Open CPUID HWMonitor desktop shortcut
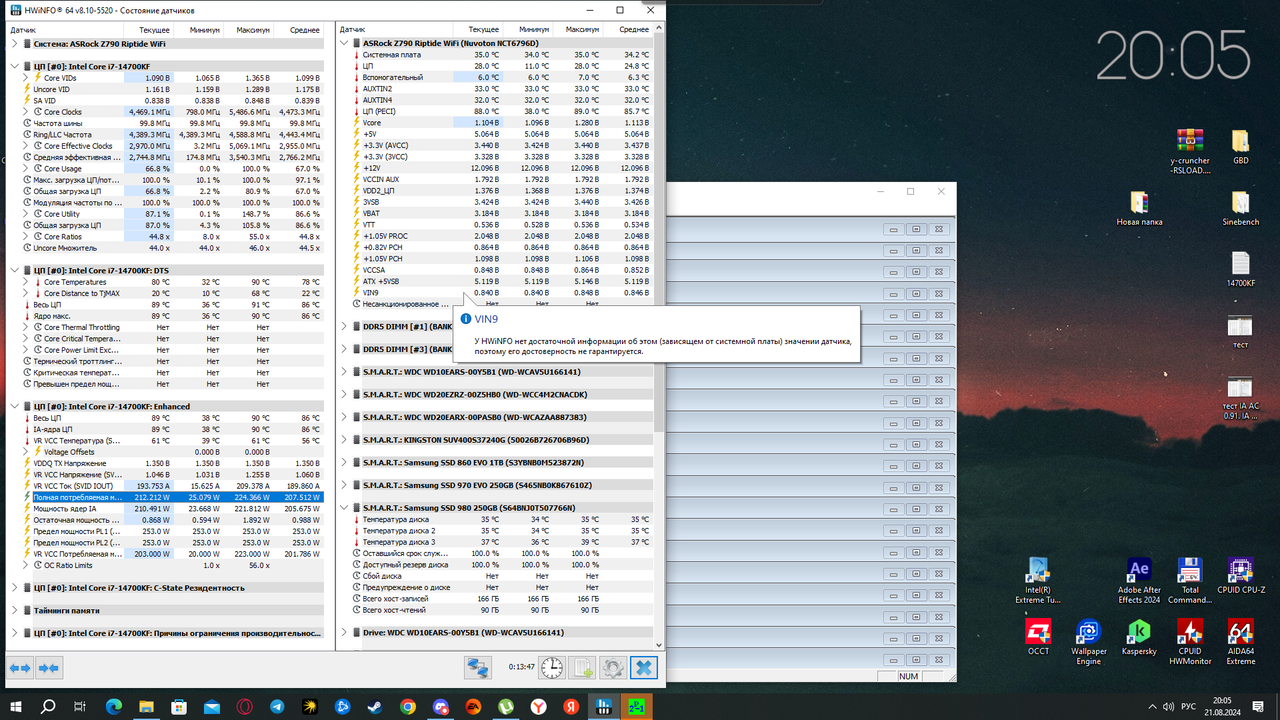 [1189, 641]
